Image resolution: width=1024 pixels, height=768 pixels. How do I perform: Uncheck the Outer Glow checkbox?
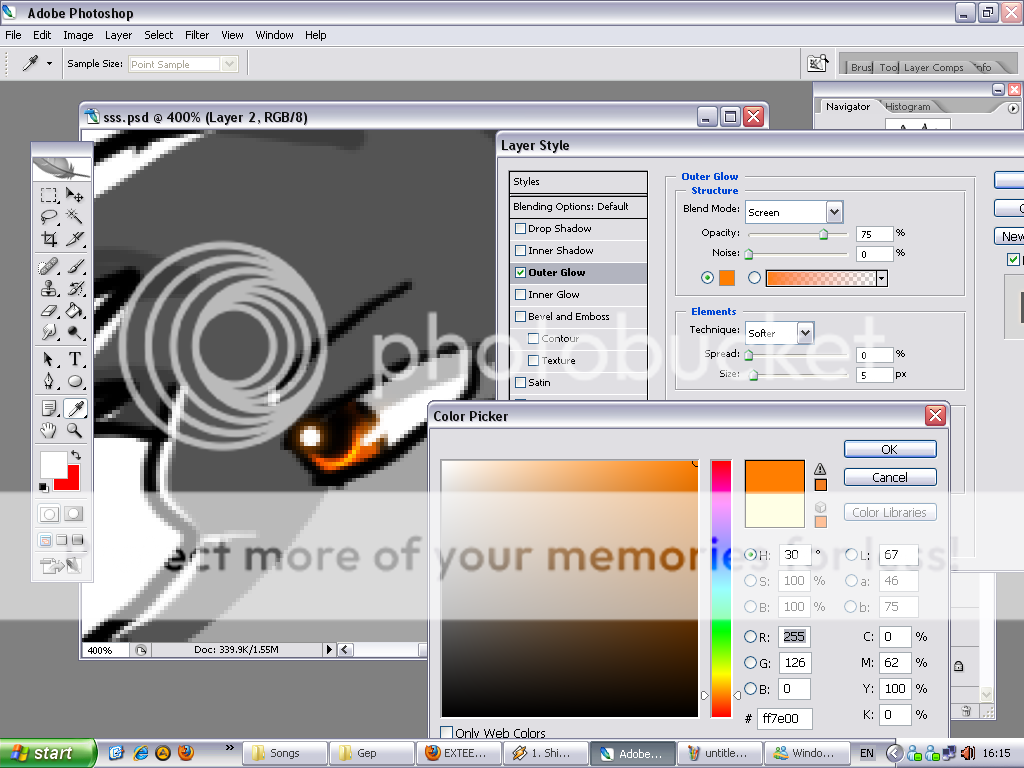coord(520,272)
